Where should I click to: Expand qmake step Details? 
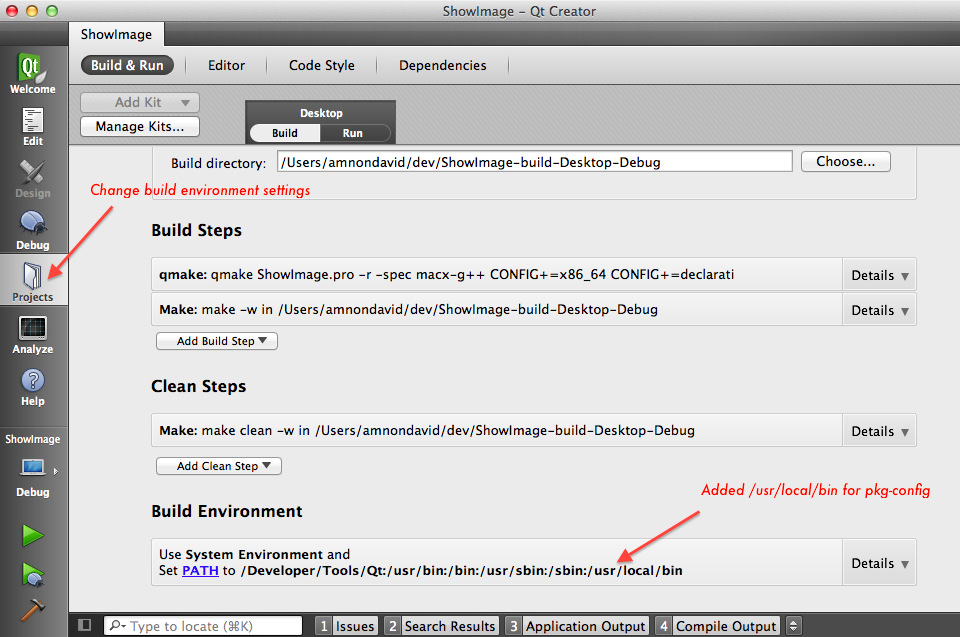click(x=879, y=276)
